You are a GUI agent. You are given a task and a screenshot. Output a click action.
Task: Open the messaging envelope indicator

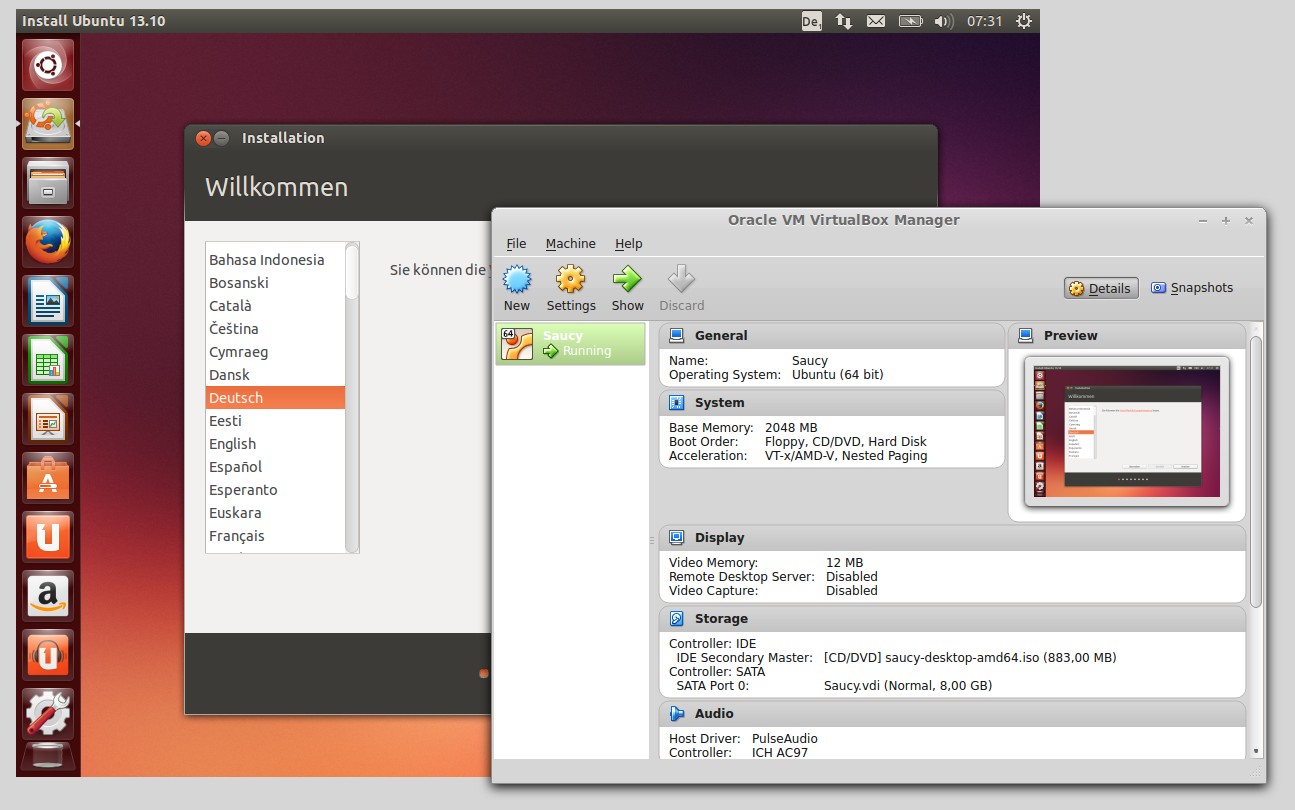[x=876, y=21]
